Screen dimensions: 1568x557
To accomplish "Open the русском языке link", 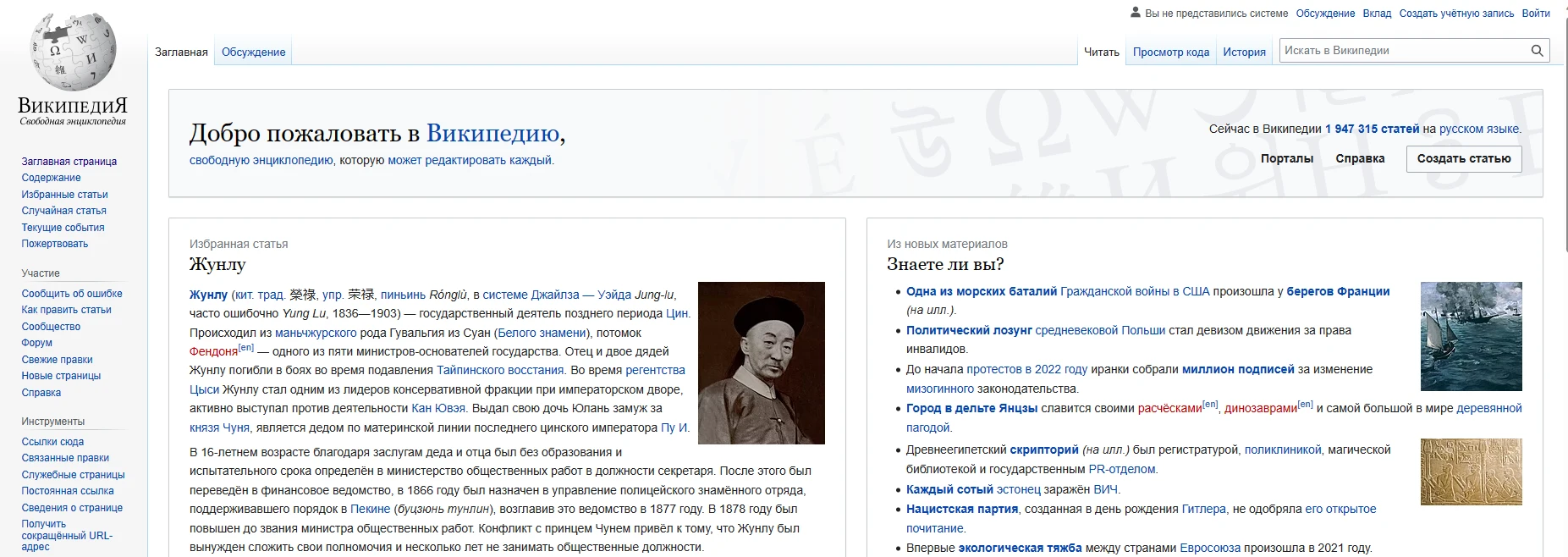I will coord(1479,129).
